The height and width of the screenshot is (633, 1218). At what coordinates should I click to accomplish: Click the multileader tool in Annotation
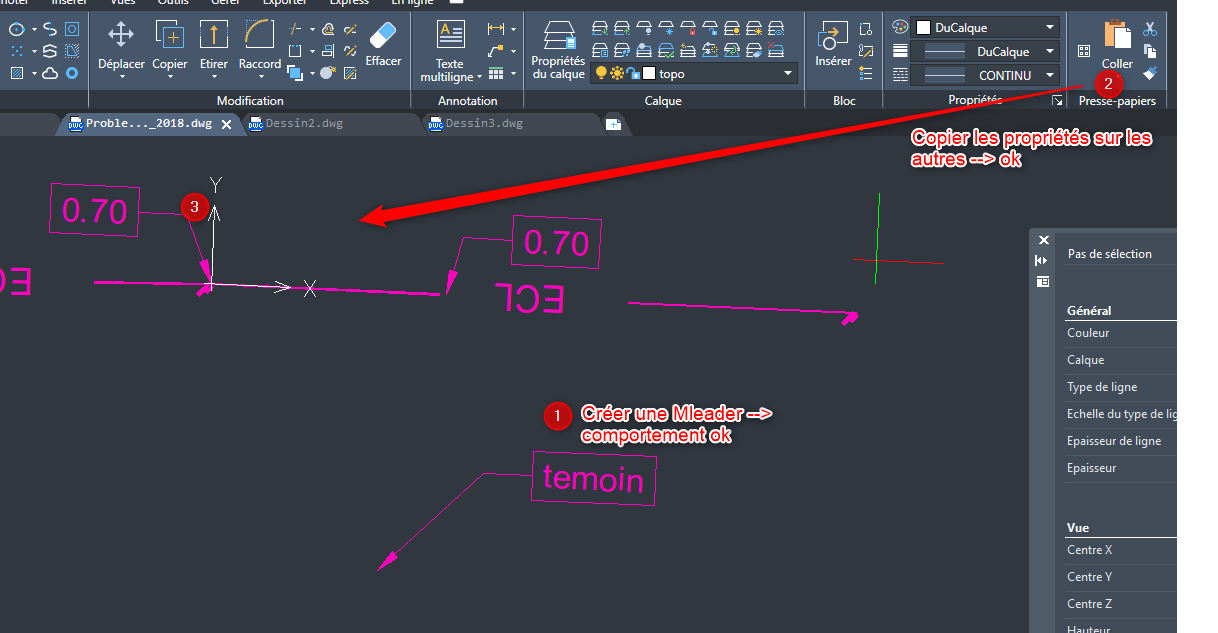coord(495,51)
